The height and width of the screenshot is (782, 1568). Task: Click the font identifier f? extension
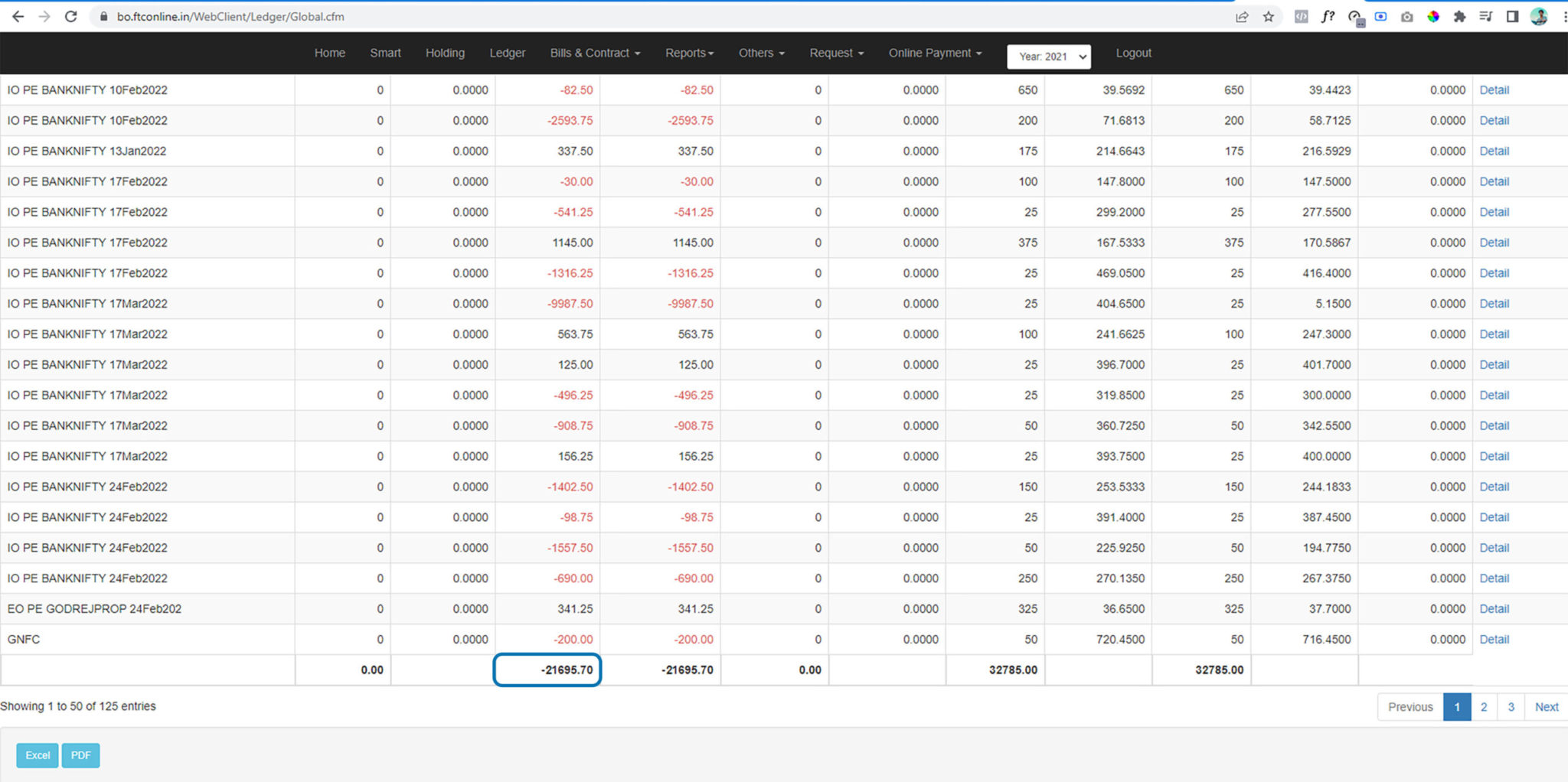1328,17
